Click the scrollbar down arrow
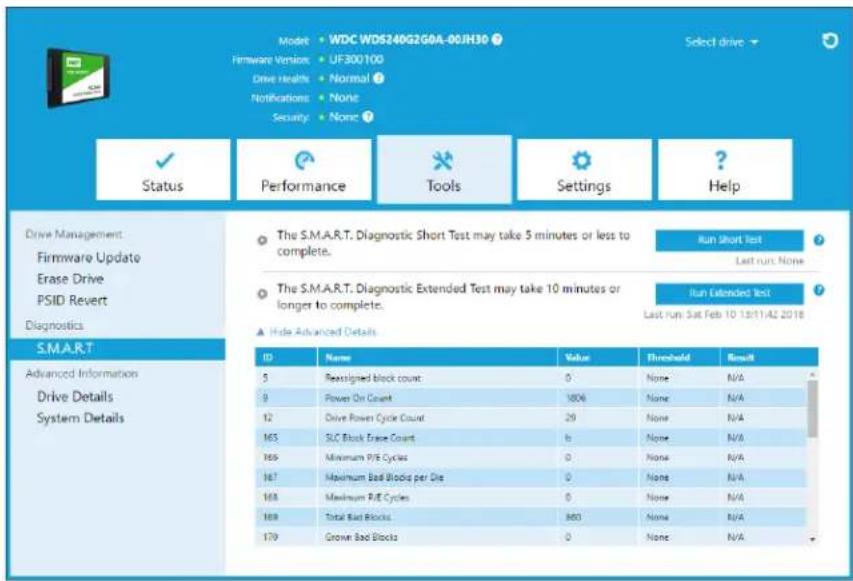This screenshot has height=581, width=853. tap(812, 539)
